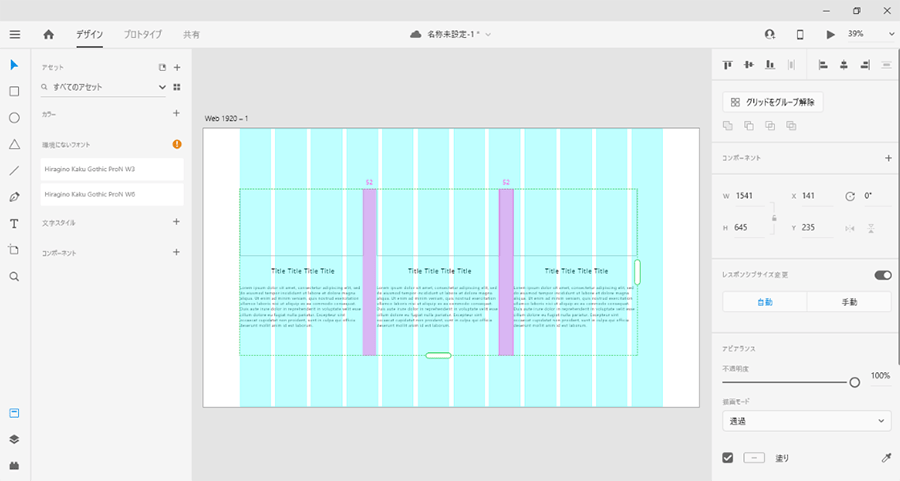The height and width of the screenshot is (481, 900).
Task: Switch to the プロトタイプ tab
Action: tap(143, 34)
